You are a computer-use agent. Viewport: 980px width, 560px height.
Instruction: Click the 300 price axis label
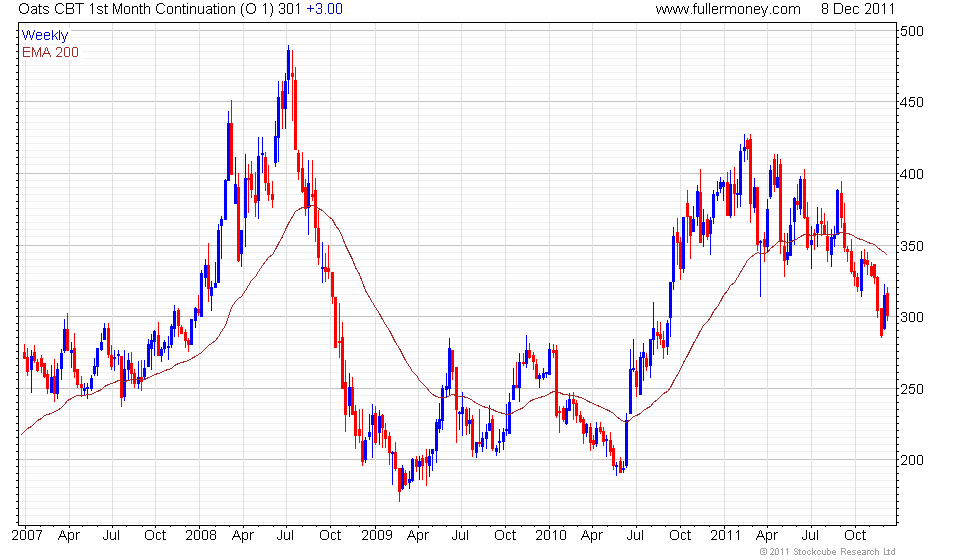[x=911, y=318]
